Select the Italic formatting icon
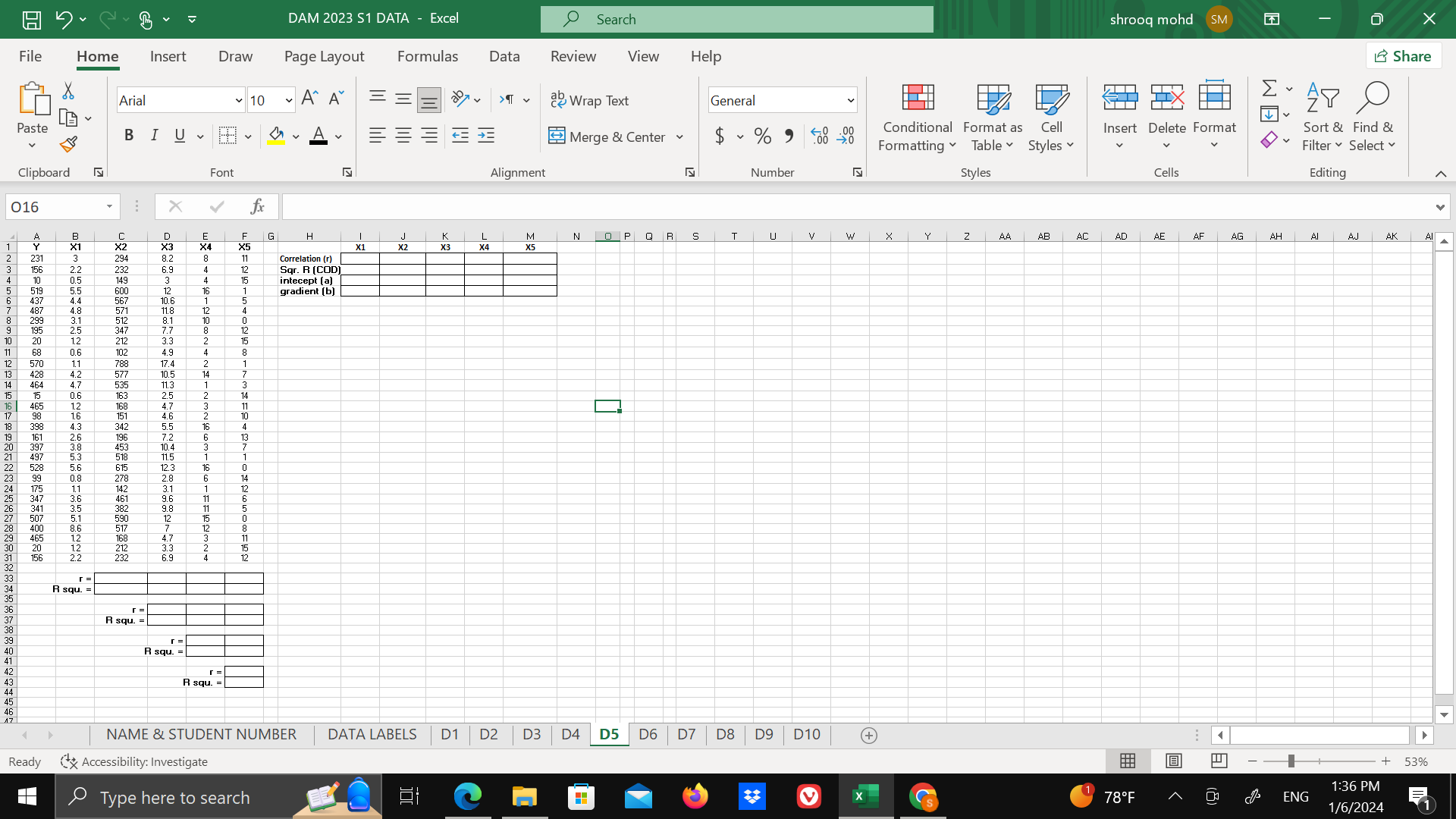 click(154, 135)
